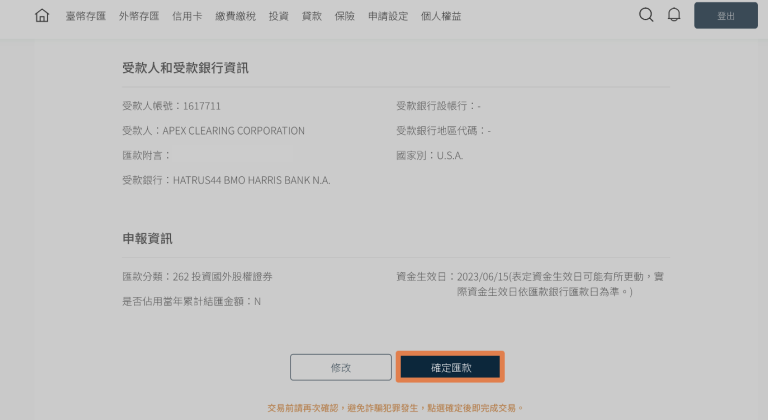Confirm with the 確定匯款 button

pyautogui.click(x=450, y=368)
